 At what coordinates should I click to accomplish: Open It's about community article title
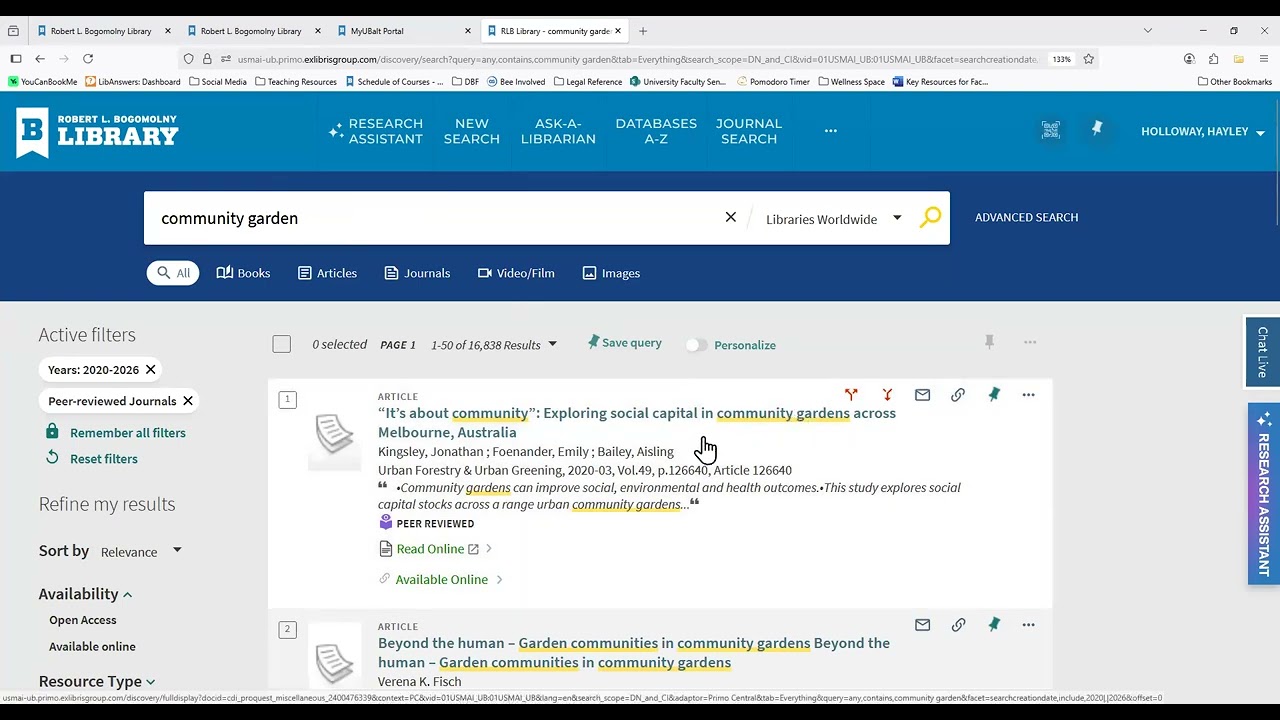[637, 422]
